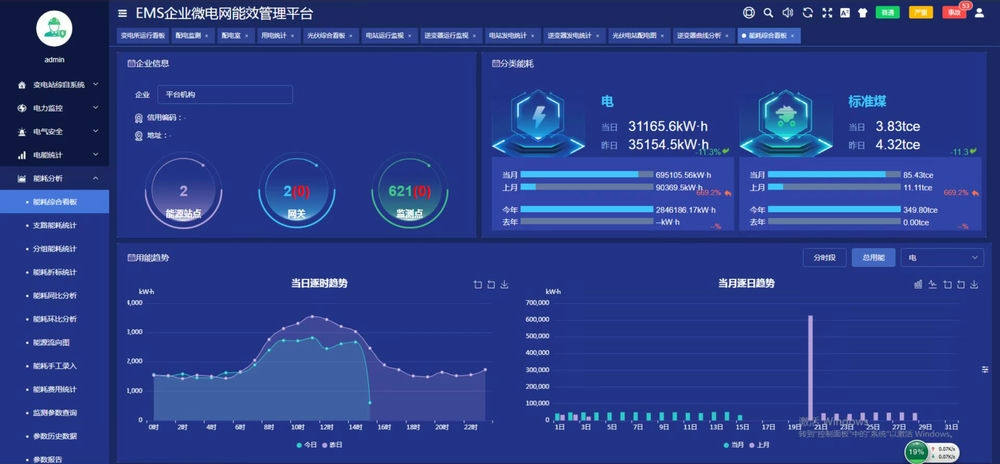Enter fullscreen using the expand icon

click(826, 13)
